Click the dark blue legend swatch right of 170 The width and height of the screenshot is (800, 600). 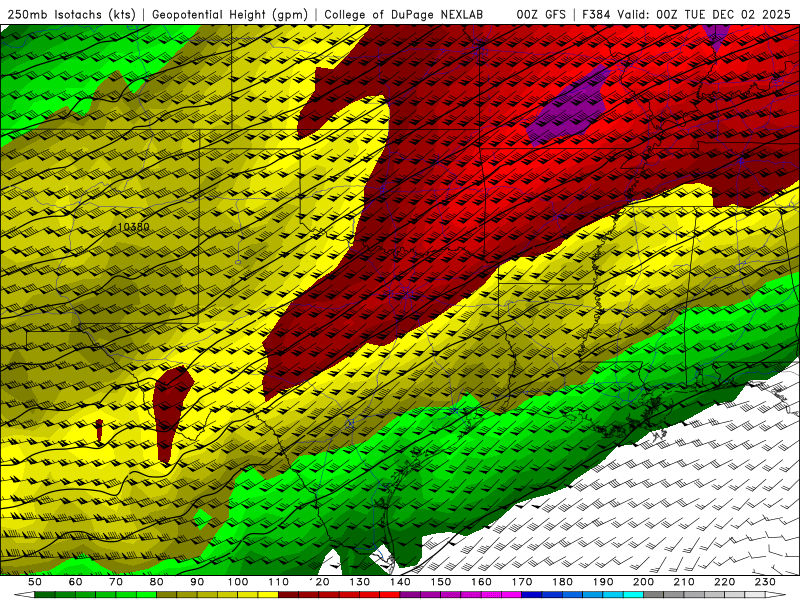pos(532,595)
